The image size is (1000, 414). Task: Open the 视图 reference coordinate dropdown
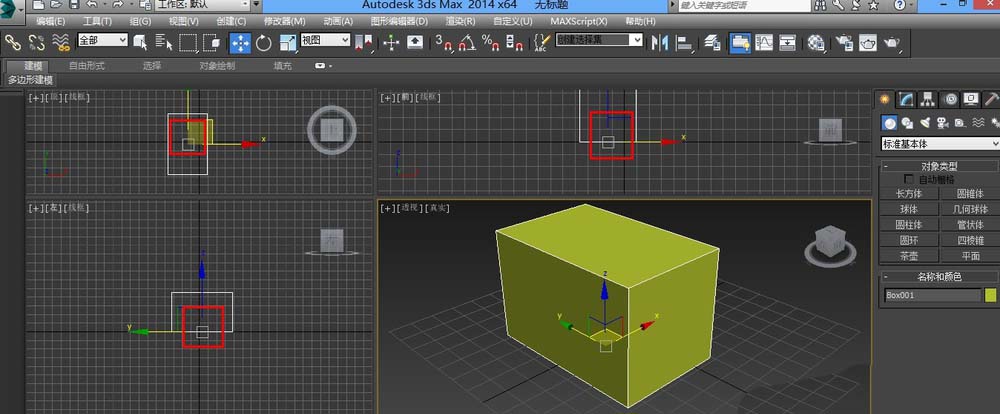(325, 40)
